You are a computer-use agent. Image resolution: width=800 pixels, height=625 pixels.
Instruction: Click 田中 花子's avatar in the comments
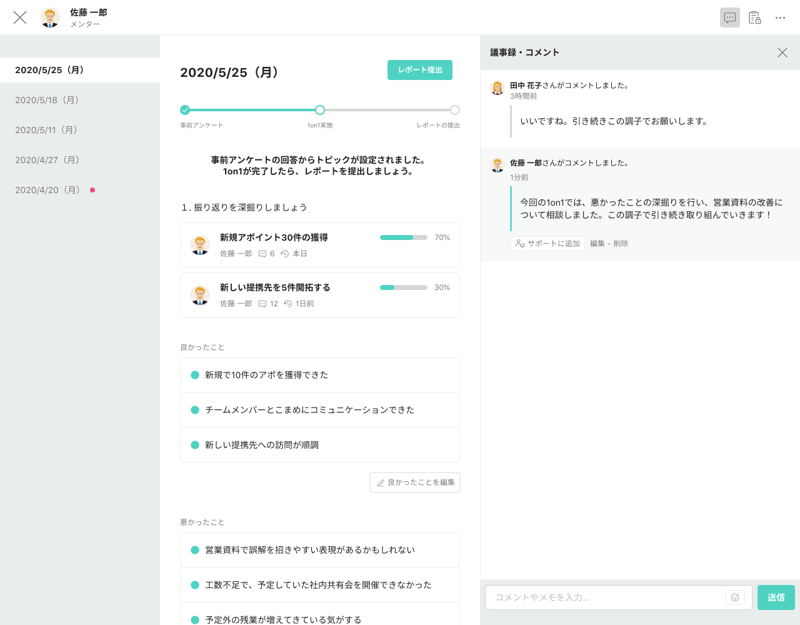coord(497,88)
